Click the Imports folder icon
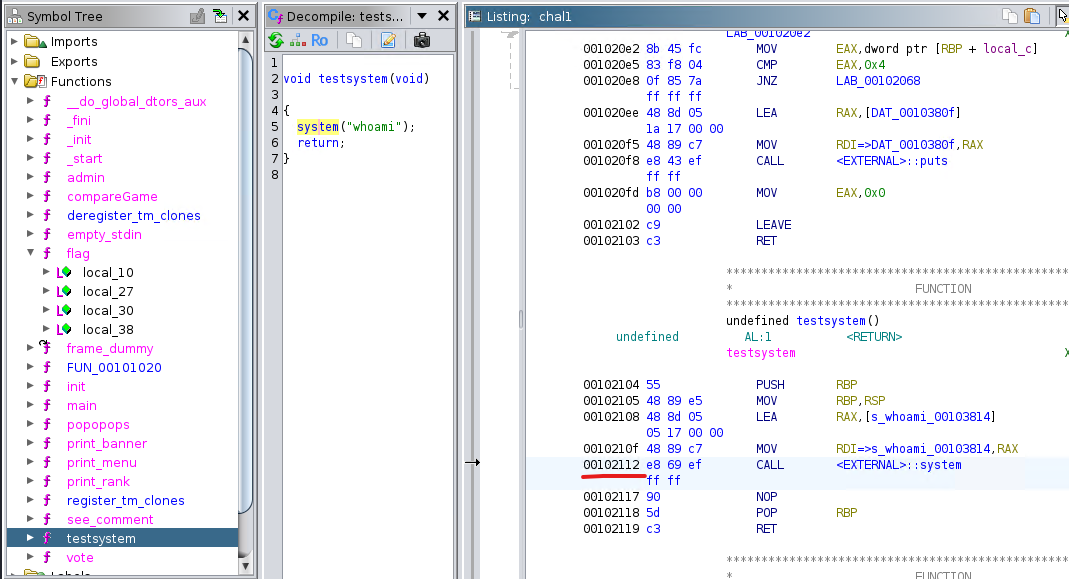This screenshot has height=579, width=1069. (35, 42)
